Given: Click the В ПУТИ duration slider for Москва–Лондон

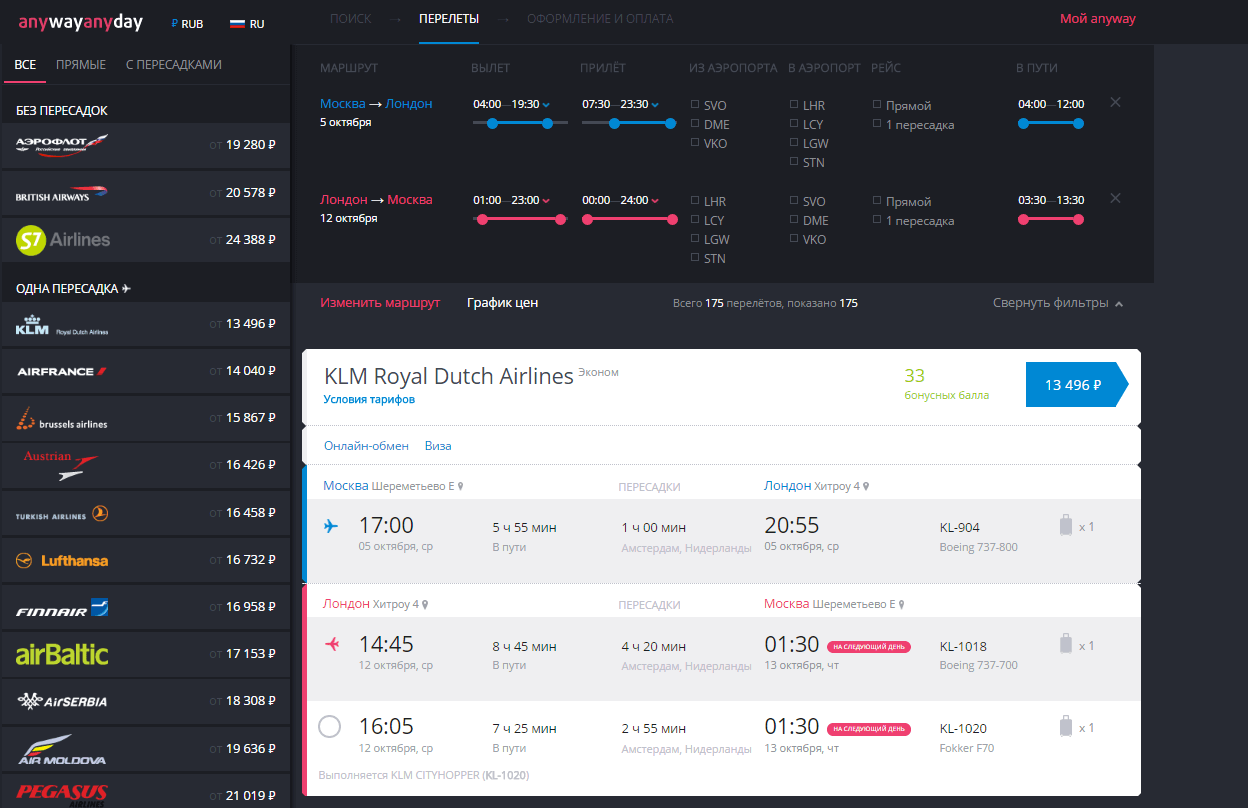Looking at the screenshot, I should click(1050, 124).
